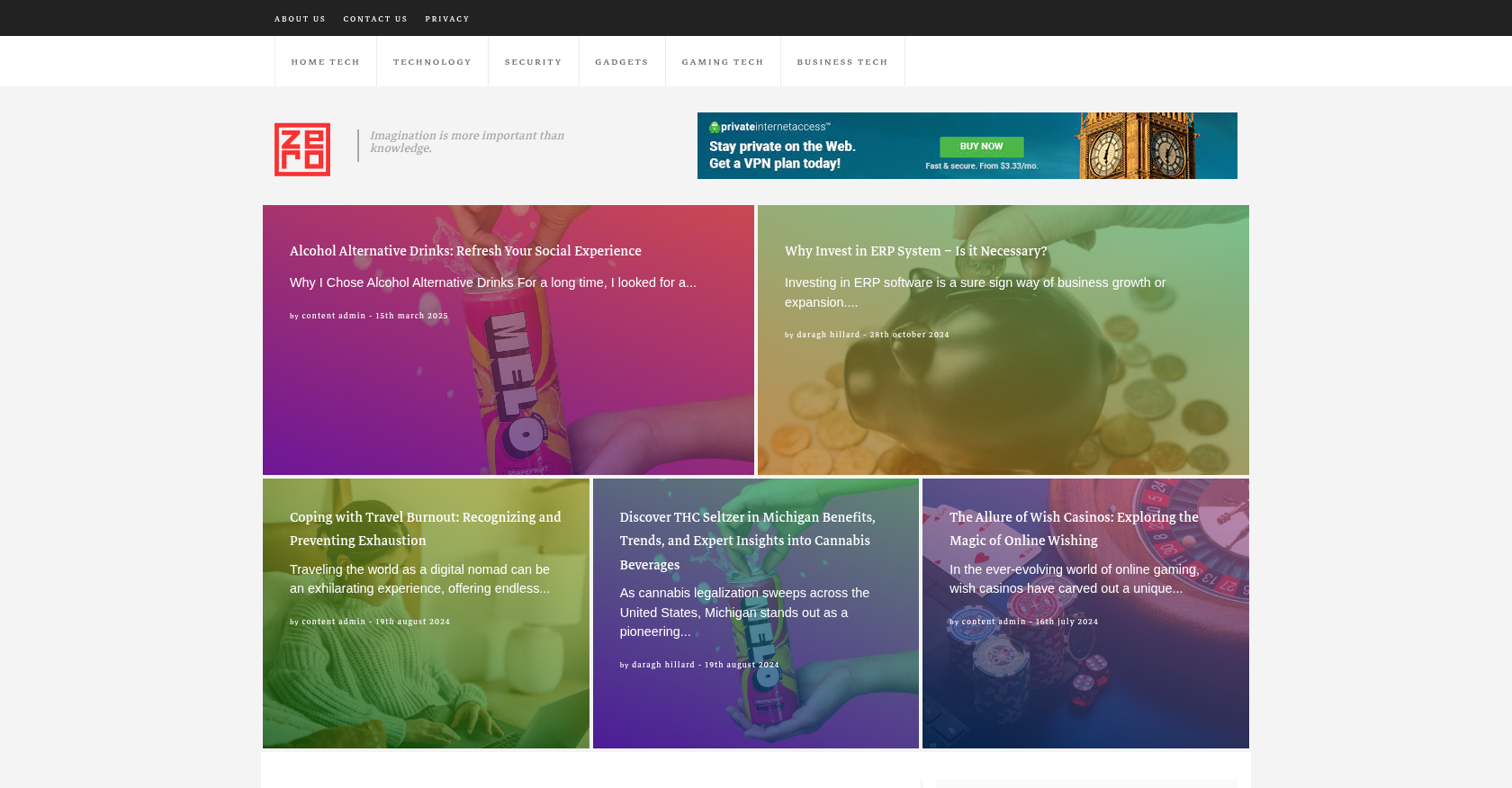
Task: Navigate to the Security section
Action: (534, 62)
